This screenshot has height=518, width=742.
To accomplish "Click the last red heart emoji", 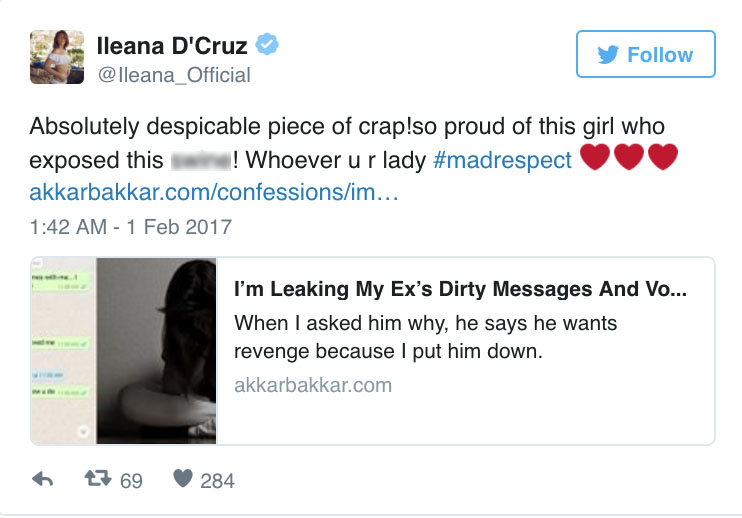I will pyautogui.click(x=663, y=158).
